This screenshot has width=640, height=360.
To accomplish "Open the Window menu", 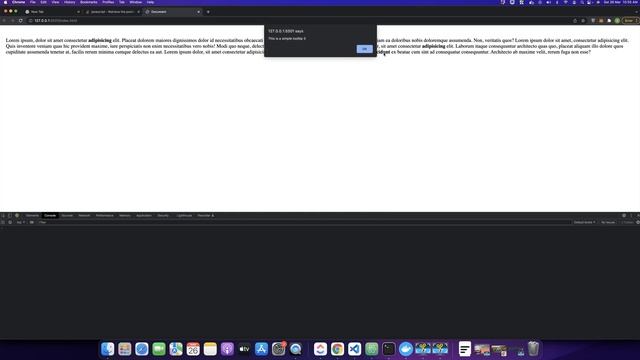I will [x=136, y=2].
